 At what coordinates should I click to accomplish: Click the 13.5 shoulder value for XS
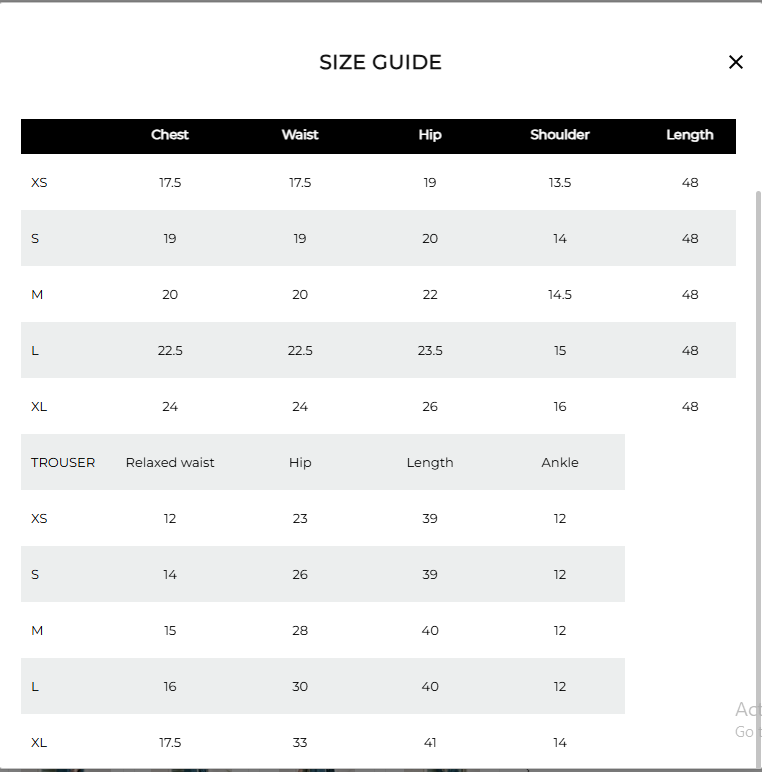560,183
